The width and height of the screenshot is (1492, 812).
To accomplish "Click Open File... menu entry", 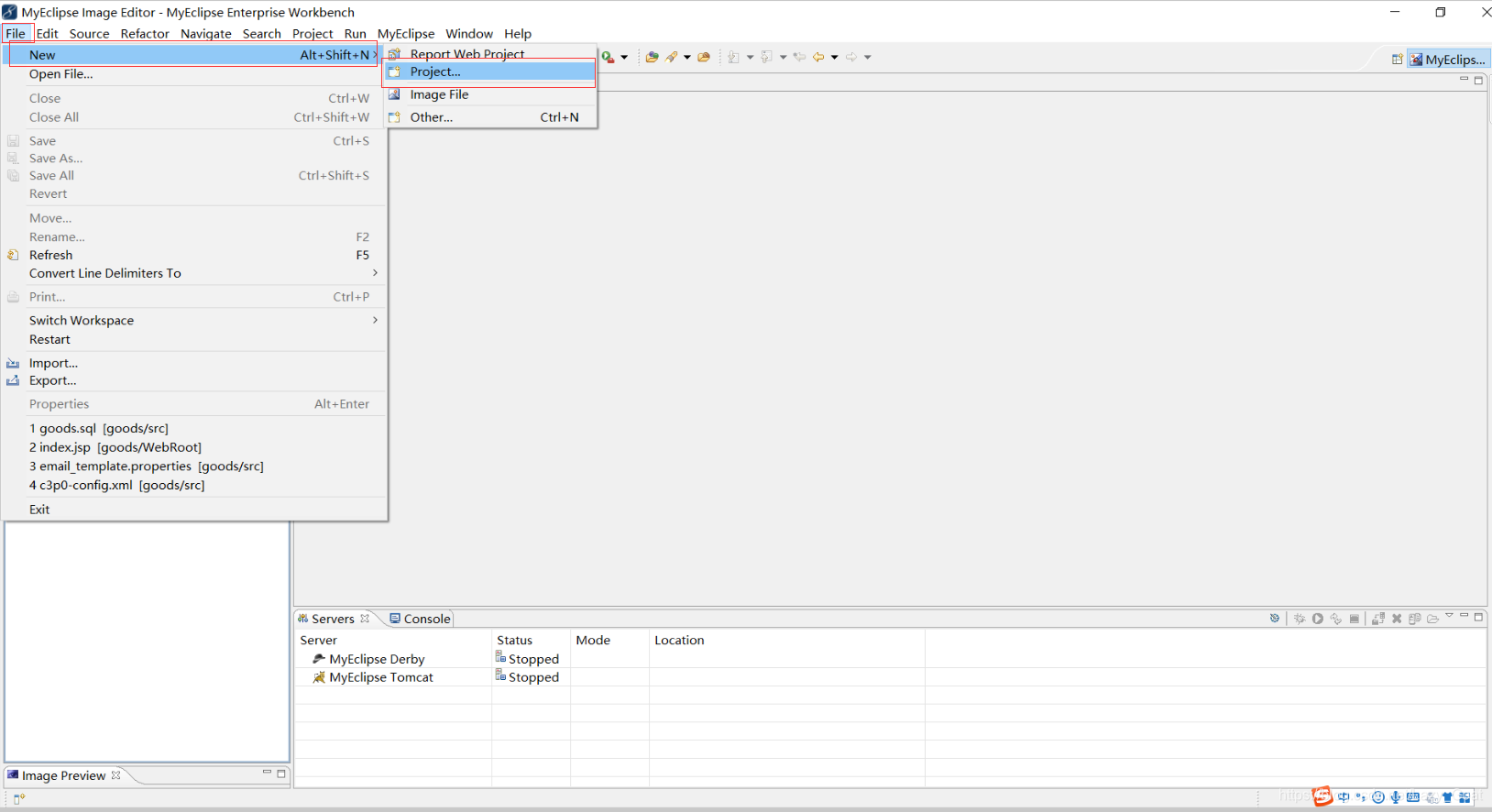I will 193,74.
